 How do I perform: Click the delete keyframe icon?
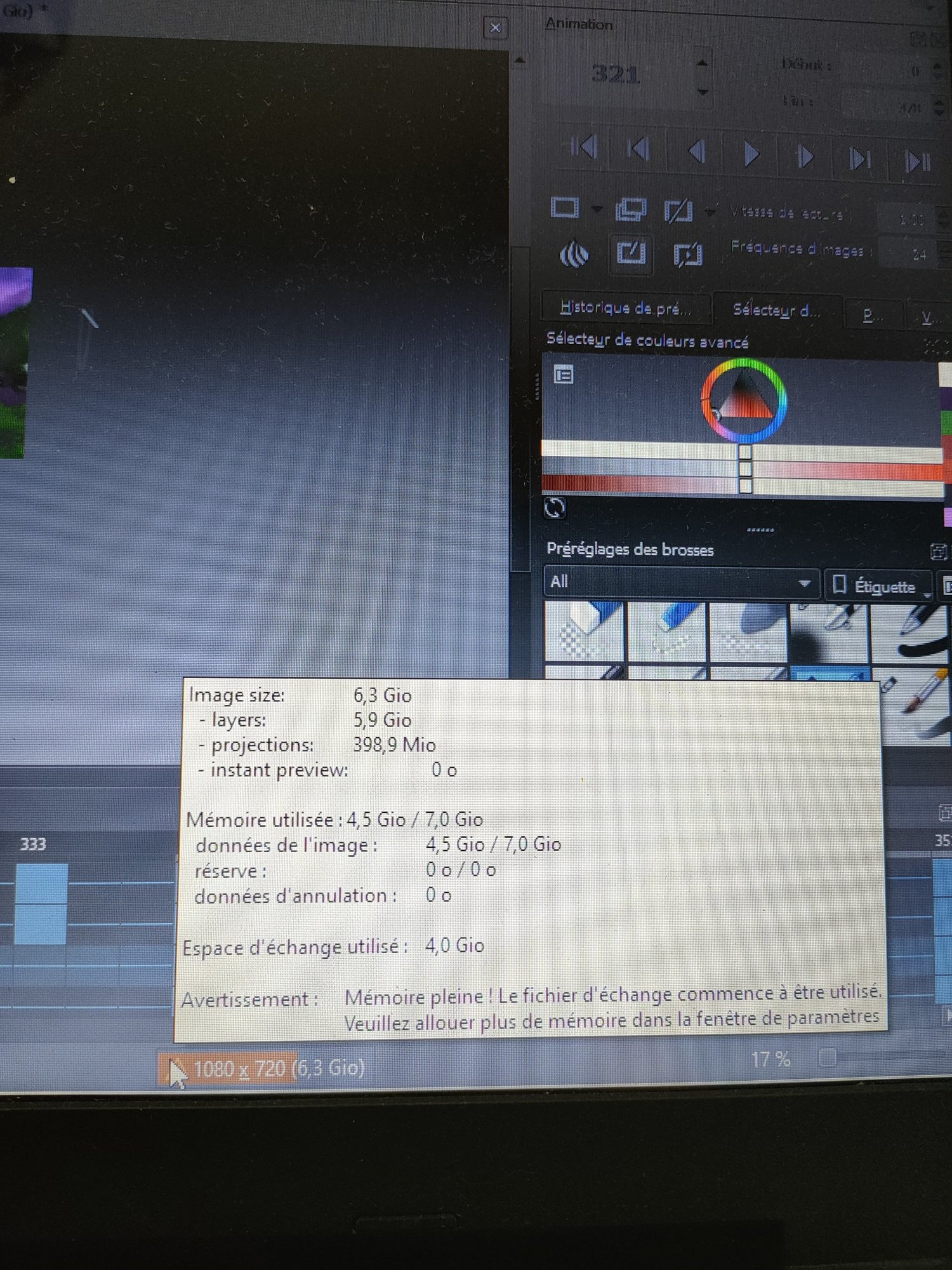click(x=678, y=211)
